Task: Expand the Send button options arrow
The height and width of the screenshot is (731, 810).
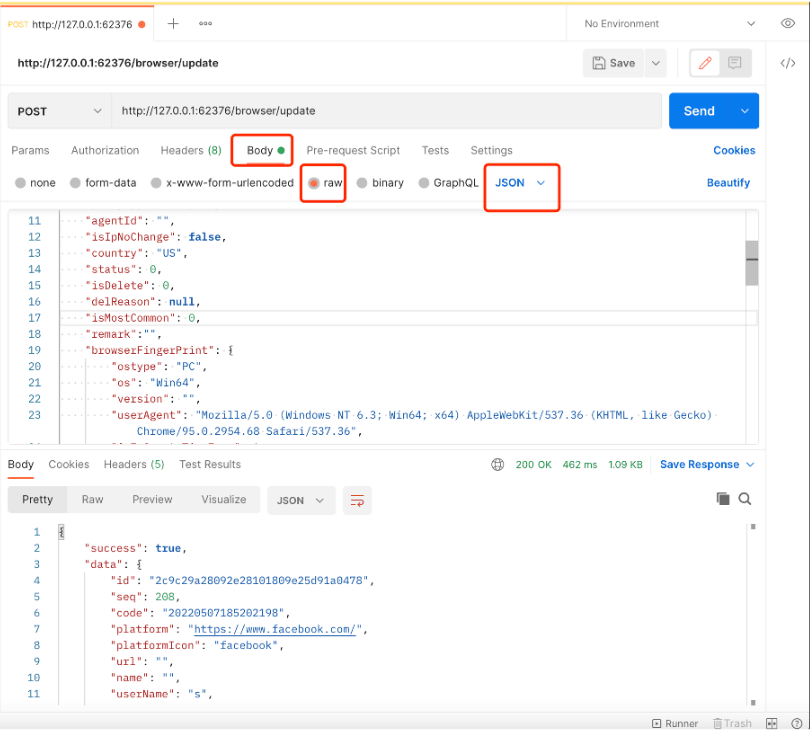Action: pos(745,111)
